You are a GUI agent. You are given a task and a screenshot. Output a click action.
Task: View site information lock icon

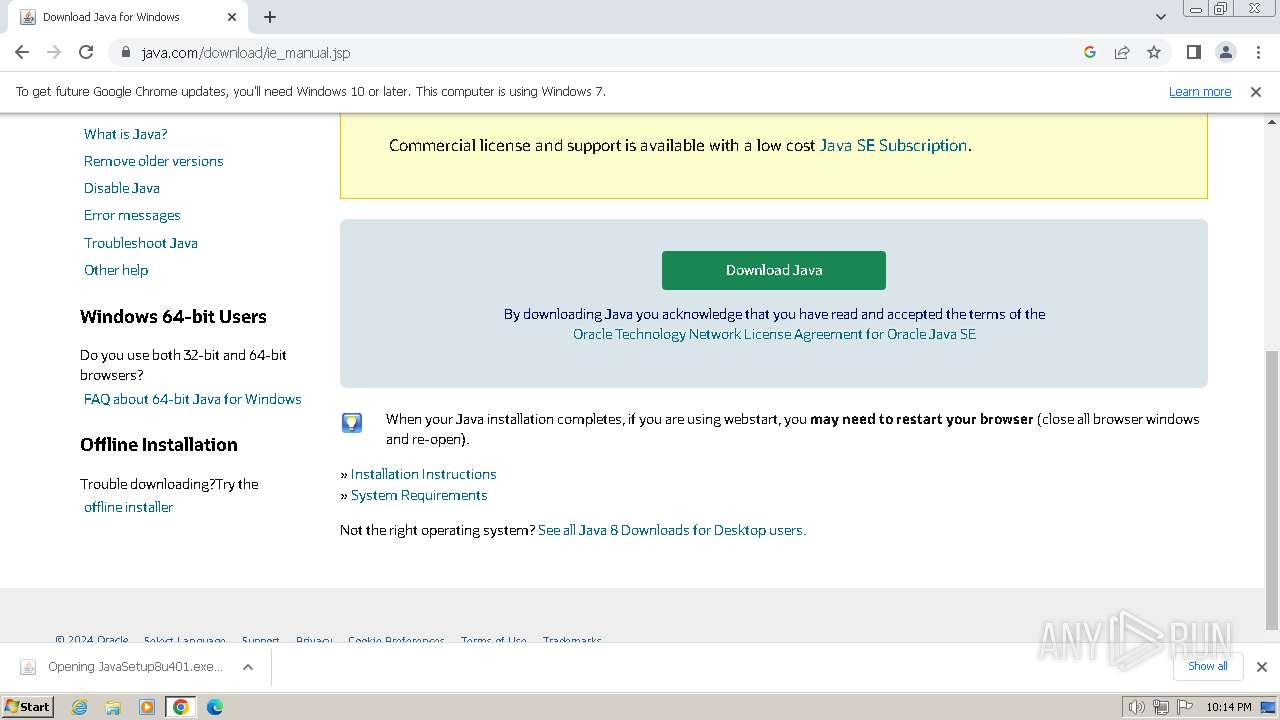coord(125,52)
